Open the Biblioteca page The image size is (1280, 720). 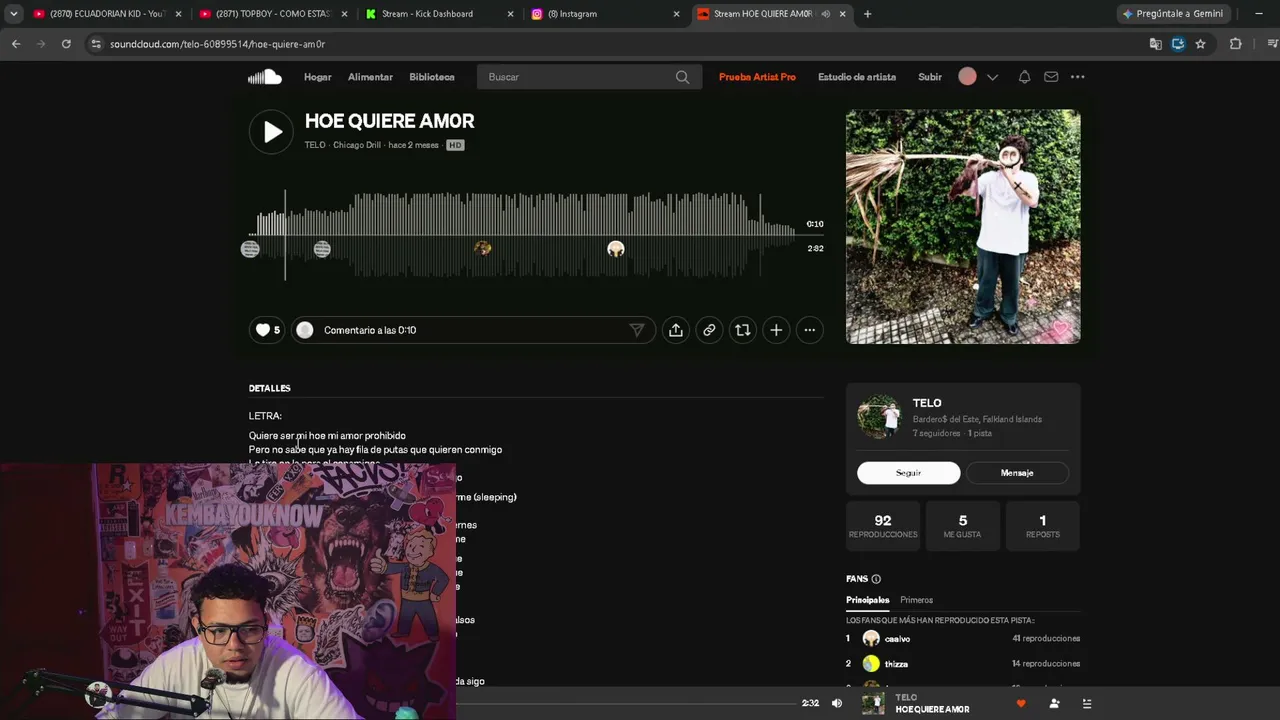432,77
